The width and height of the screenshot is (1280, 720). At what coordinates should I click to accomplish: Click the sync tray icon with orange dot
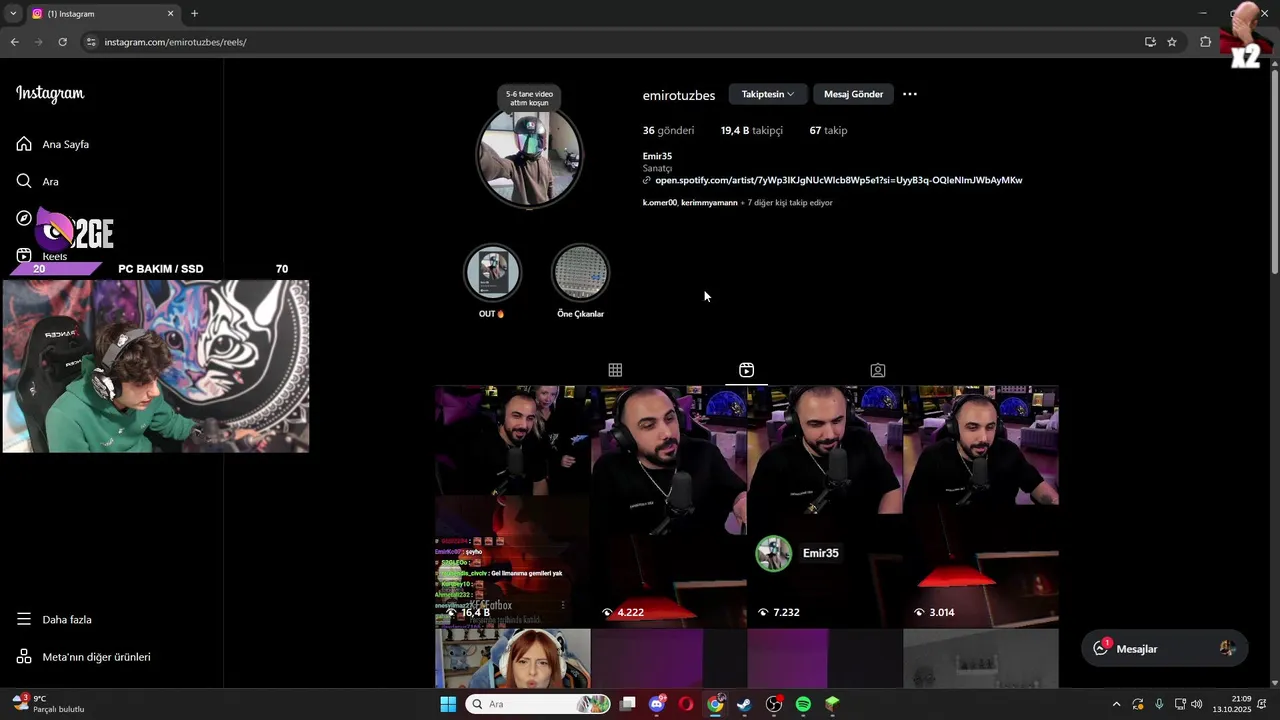1138,704
